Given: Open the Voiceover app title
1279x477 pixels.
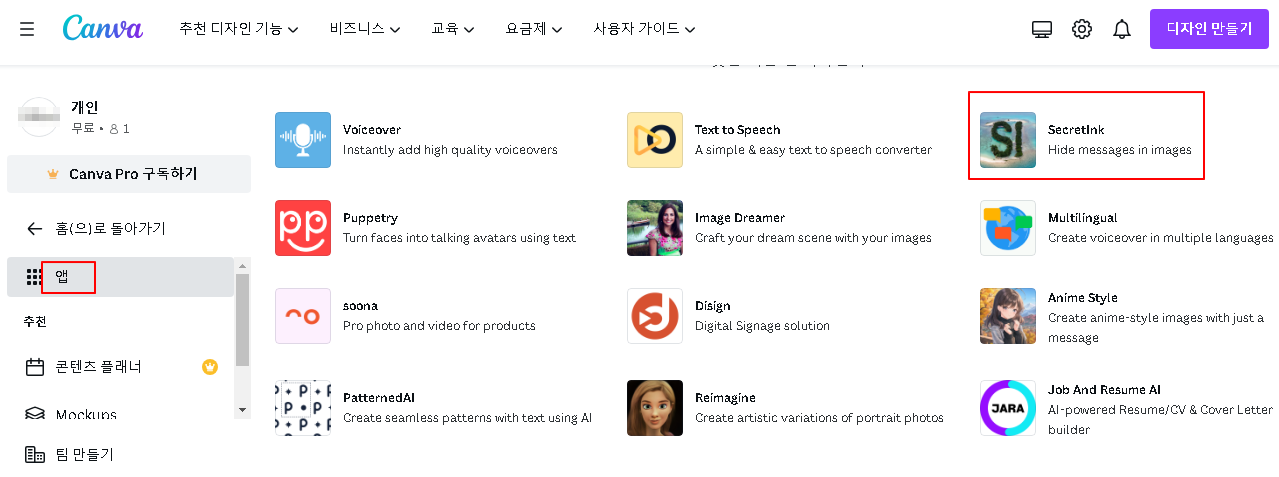Looking at the screenshot, I should click(x=372, y=130).
